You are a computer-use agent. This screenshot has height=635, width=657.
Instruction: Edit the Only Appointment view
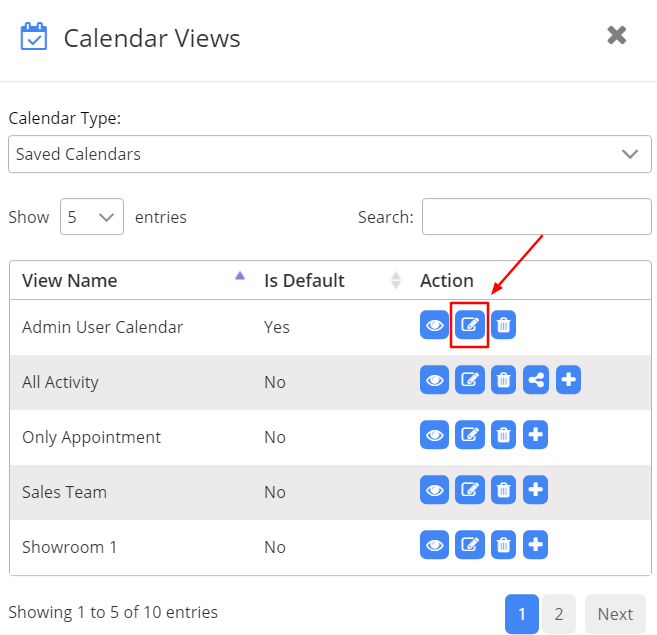[469, 435]
